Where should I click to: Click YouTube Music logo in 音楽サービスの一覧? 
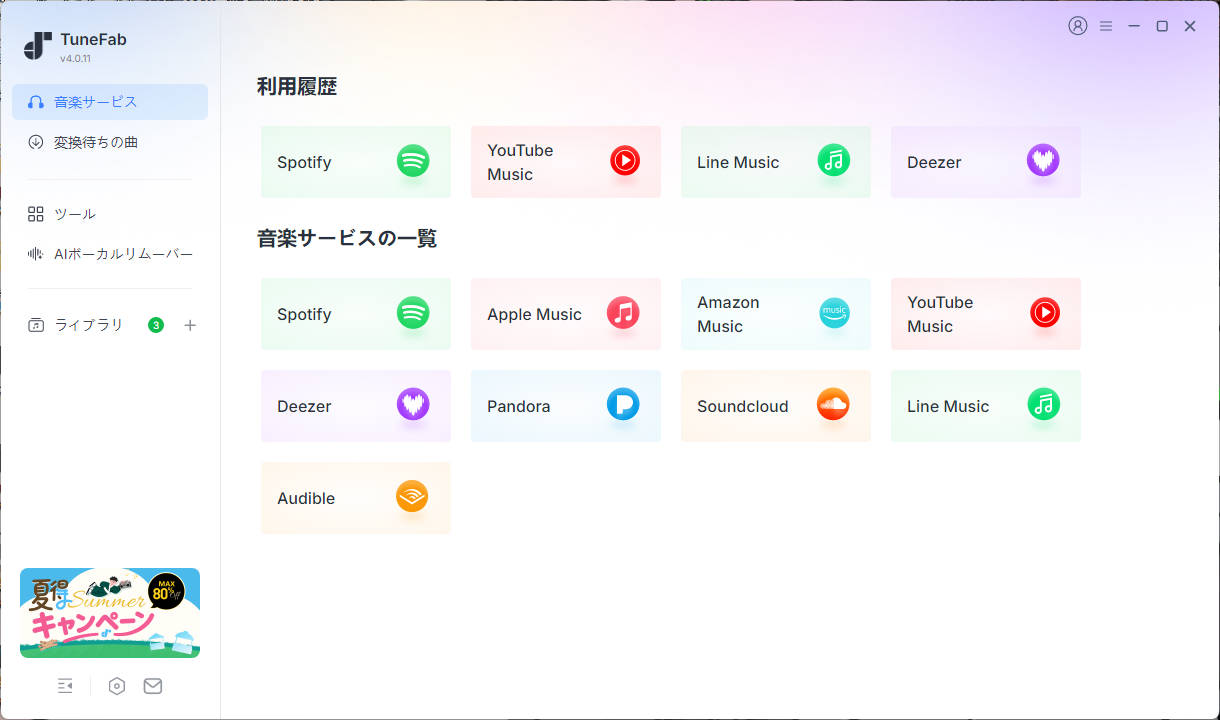[x=1044, y=313]
